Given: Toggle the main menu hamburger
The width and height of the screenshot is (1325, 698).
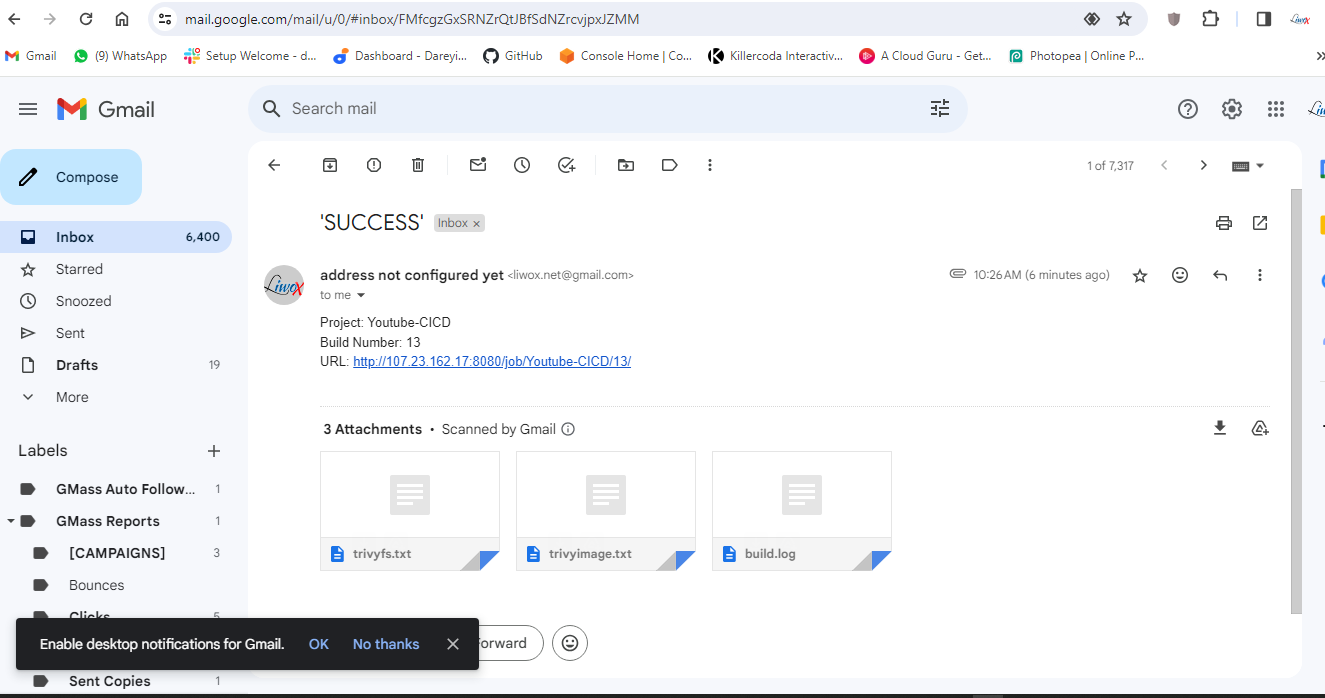Looking at the screenshot, I should point(28,109).
